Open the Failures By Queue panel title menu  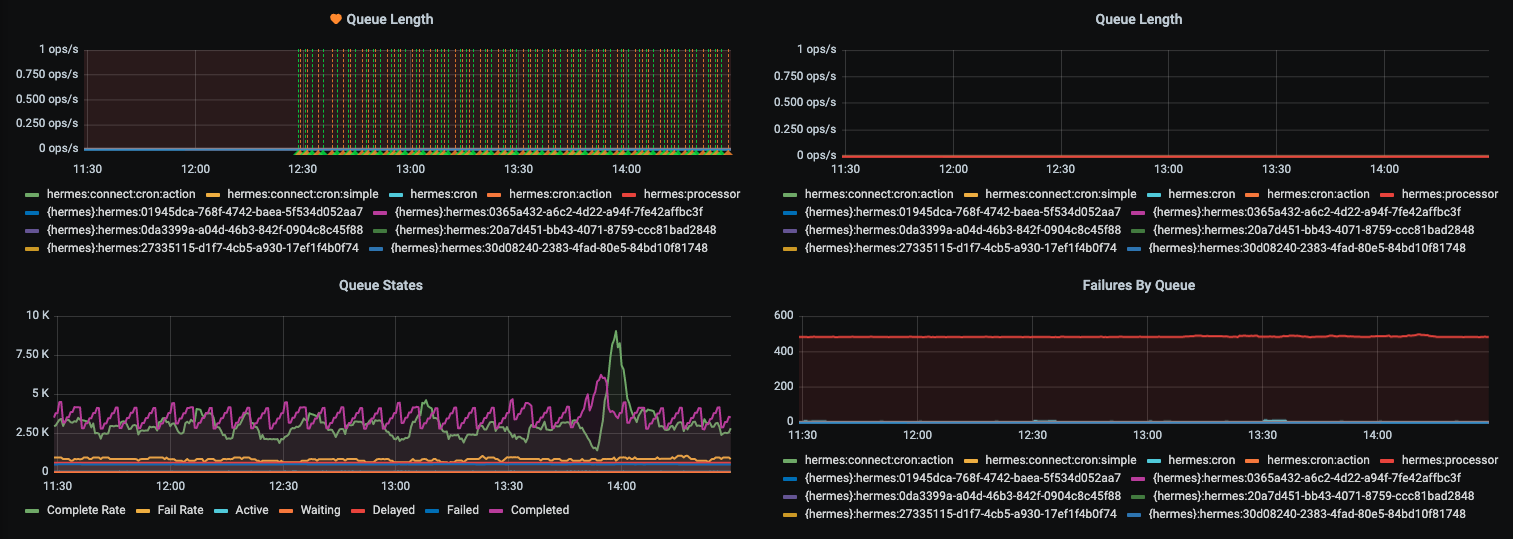coord(1138,285)
